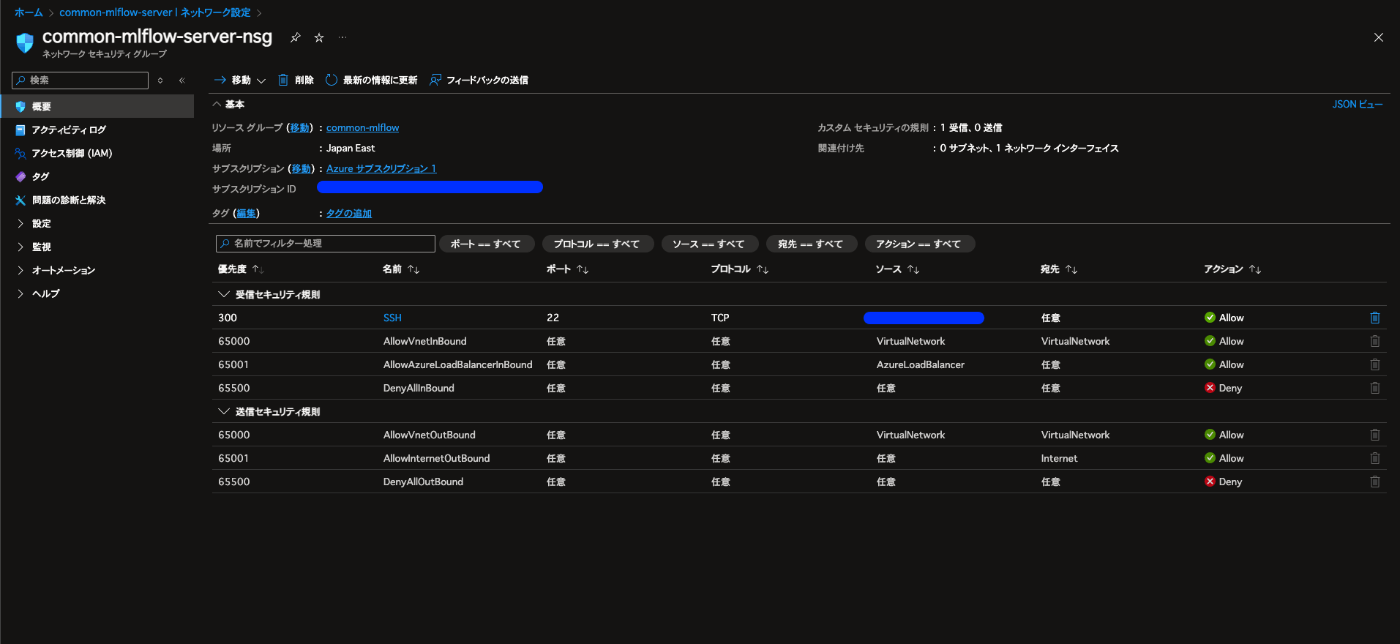The height and width of the screenshot is (644, 1400).
Task: Click the 削除 trash toolbar button
Action: click(x=295, y=80)
